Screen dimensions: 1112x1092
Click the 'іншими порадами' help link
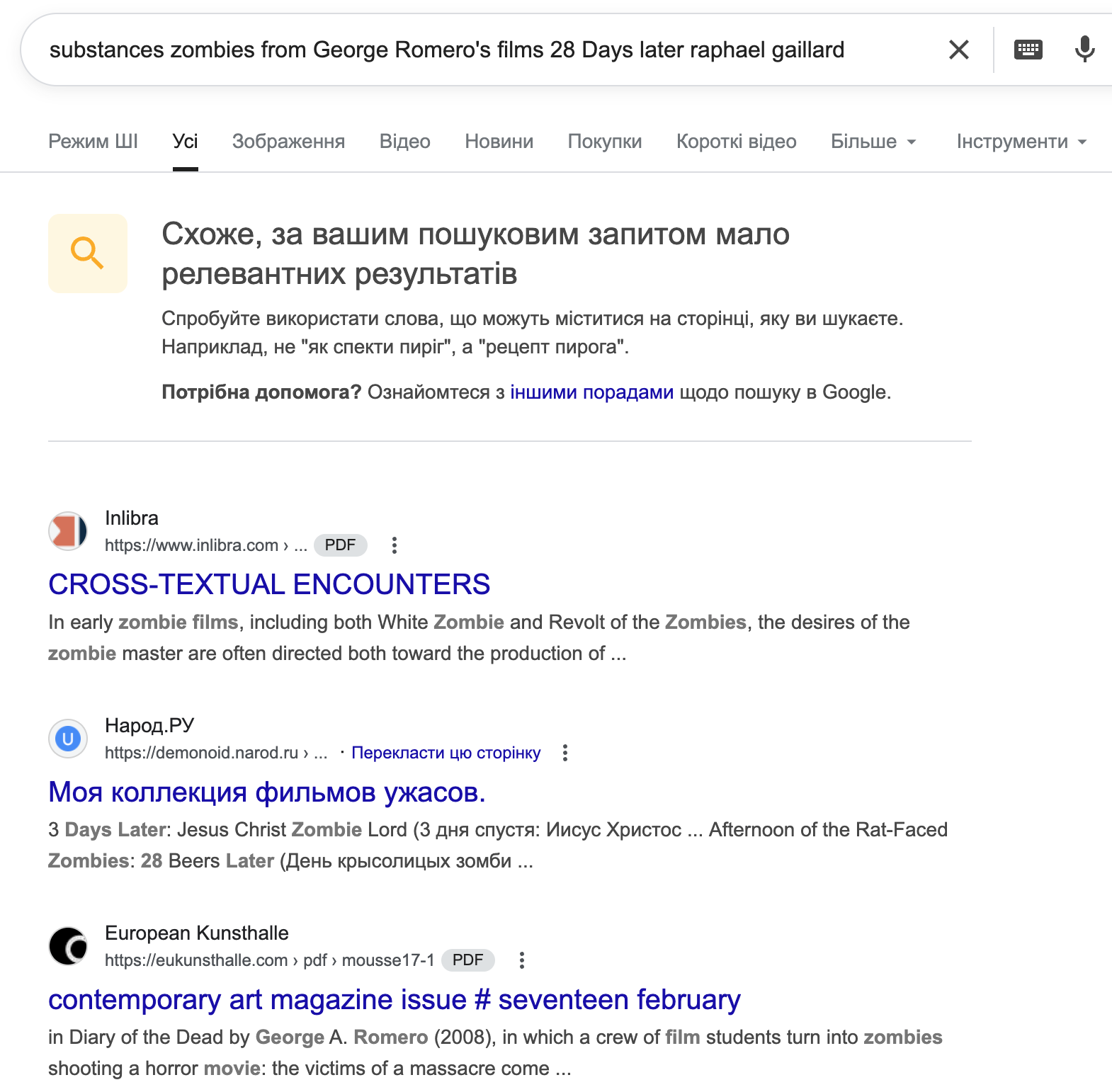[591, 392]
